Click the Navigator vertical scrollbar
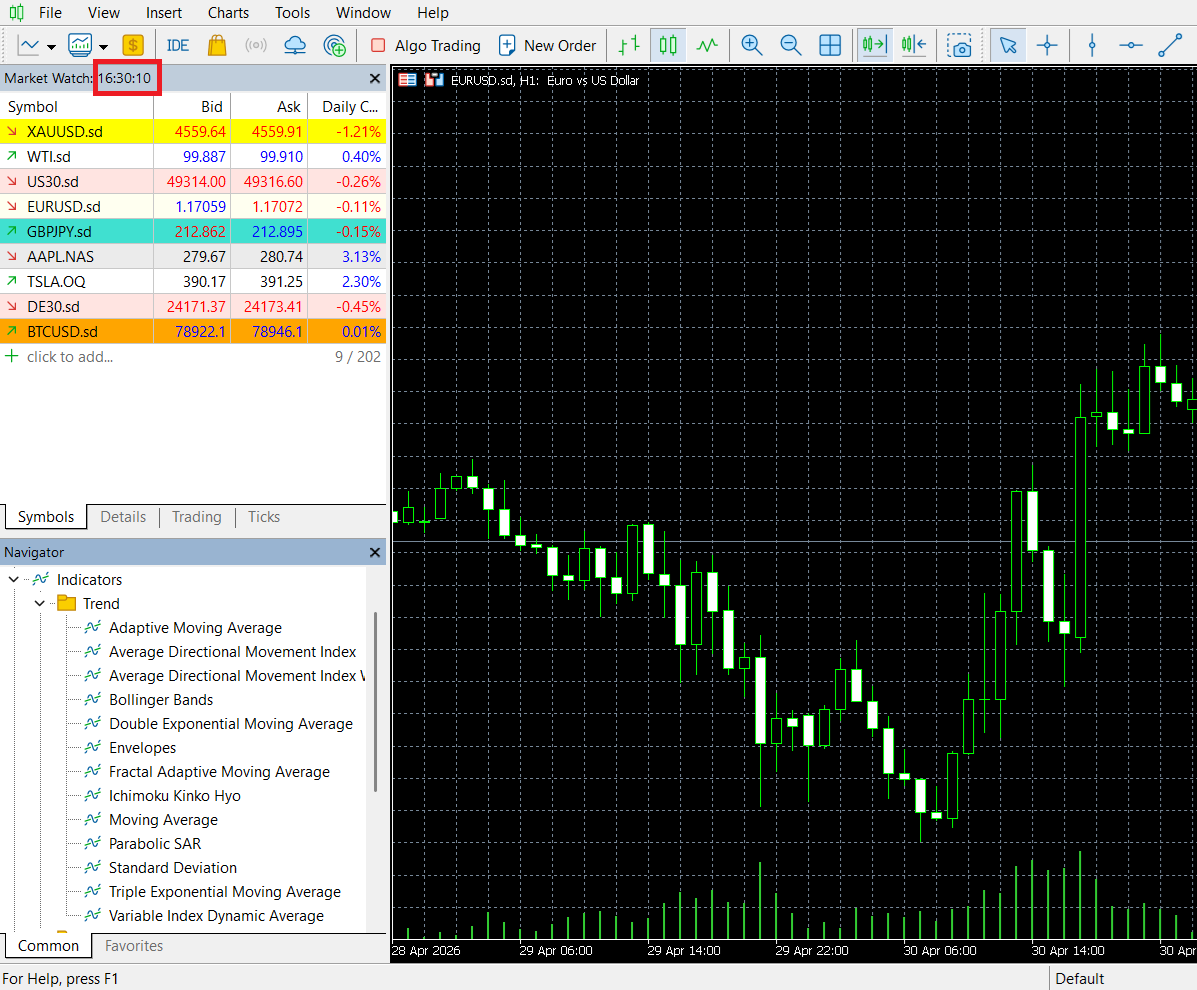1197x990 pixels. pos(375,702)
